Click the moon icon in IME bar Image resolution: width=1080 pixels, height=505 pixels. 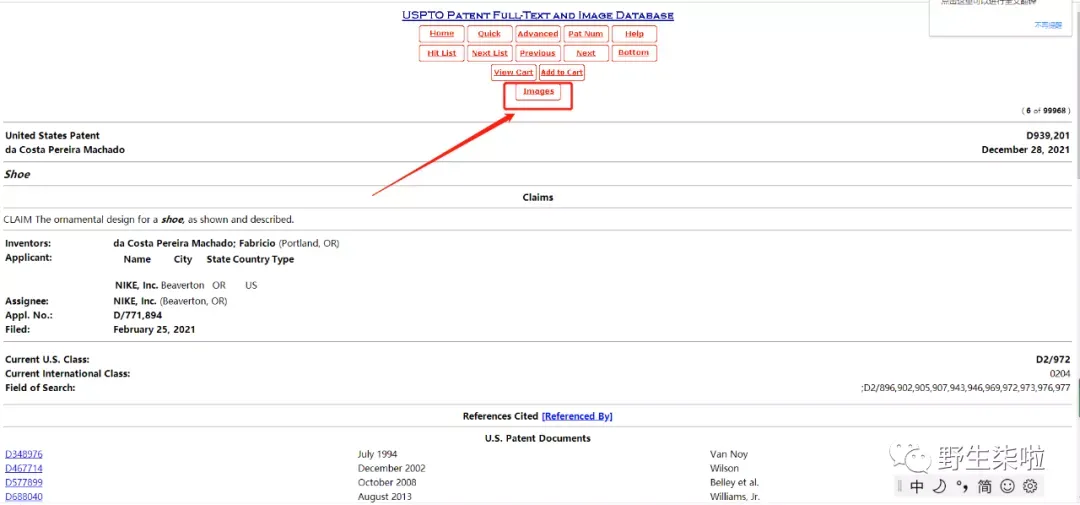coord(939,486)
